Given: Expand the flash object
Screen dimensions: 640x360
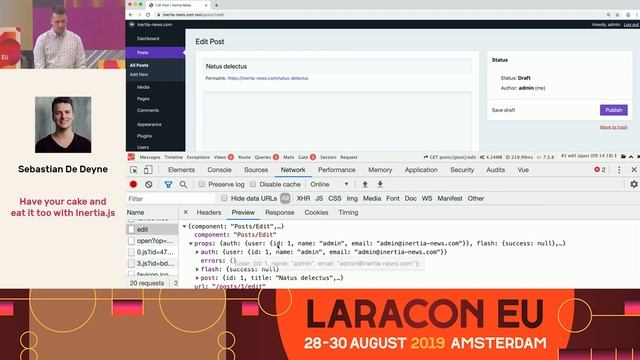Looking at the screenshot, I should (197, 269).
